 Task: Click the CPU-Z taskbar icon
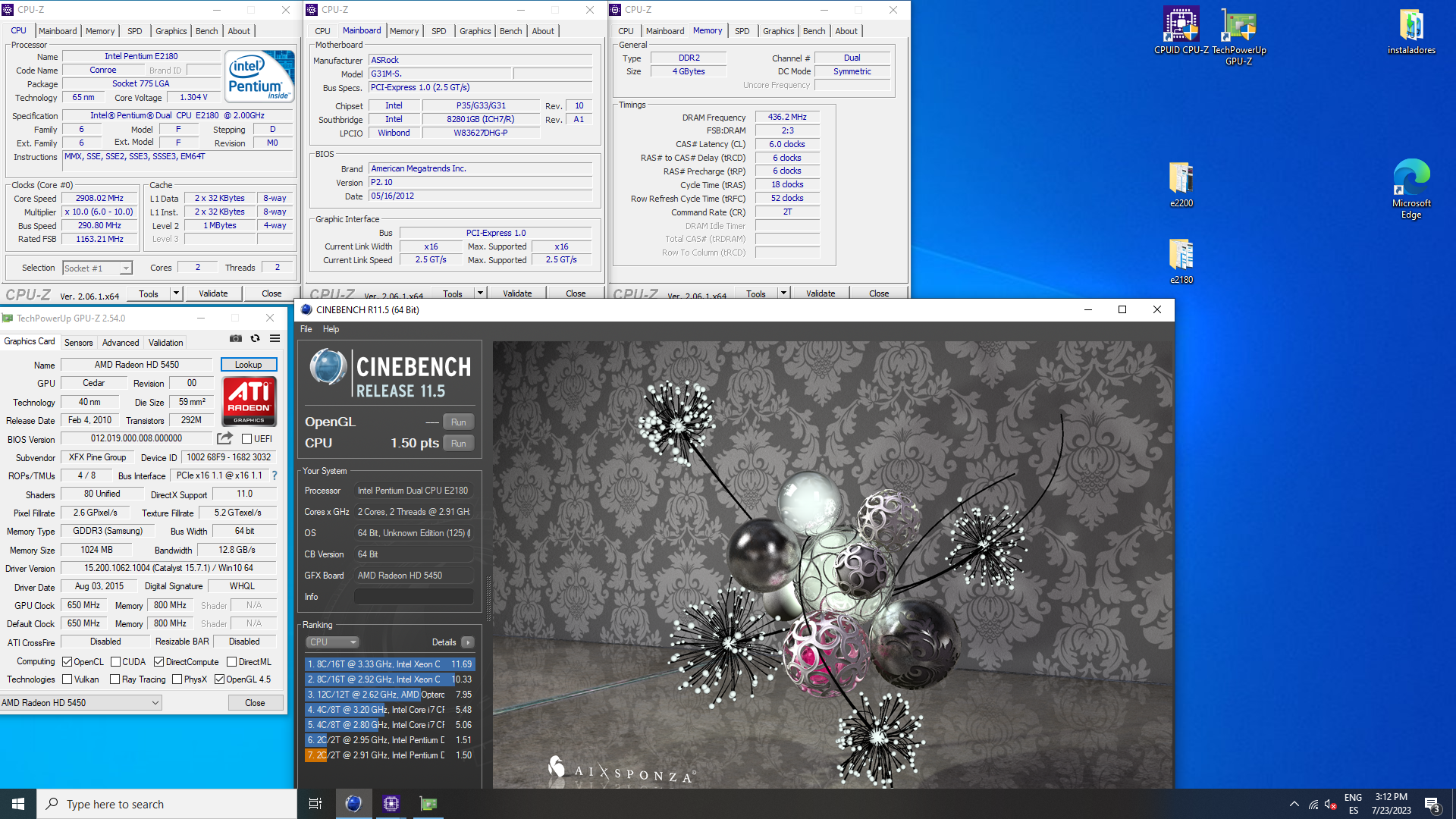click(x=391, y=804)
